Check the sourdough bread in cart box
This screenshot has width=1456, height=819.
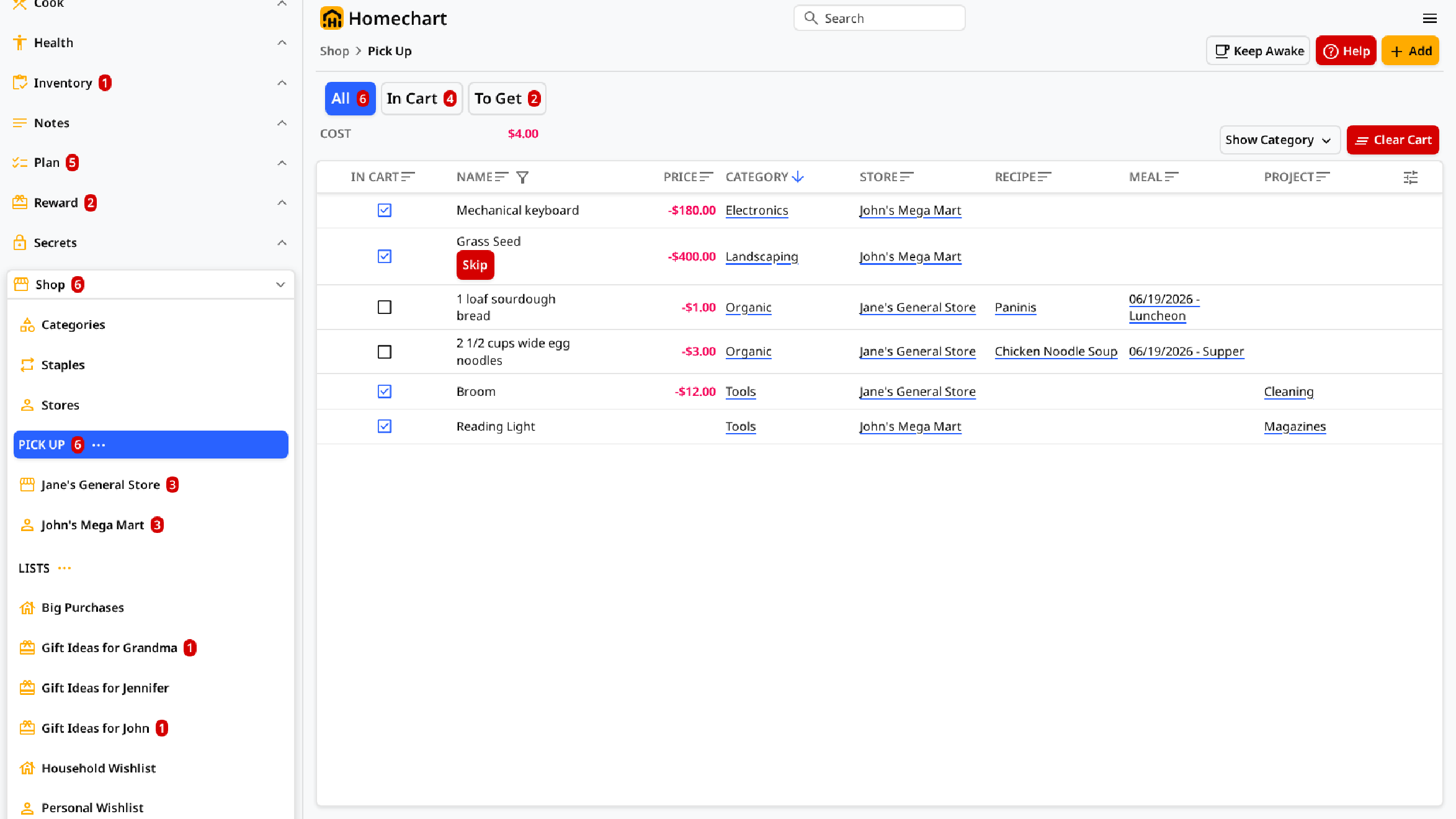(x=385, y=307)
